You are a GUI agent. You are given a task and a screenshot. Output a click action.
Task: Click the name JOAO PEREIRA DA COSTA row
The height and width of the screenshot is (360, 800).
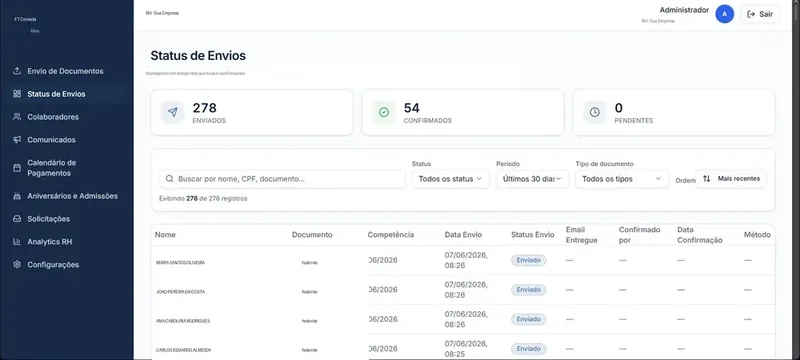(x=180, y=292)
